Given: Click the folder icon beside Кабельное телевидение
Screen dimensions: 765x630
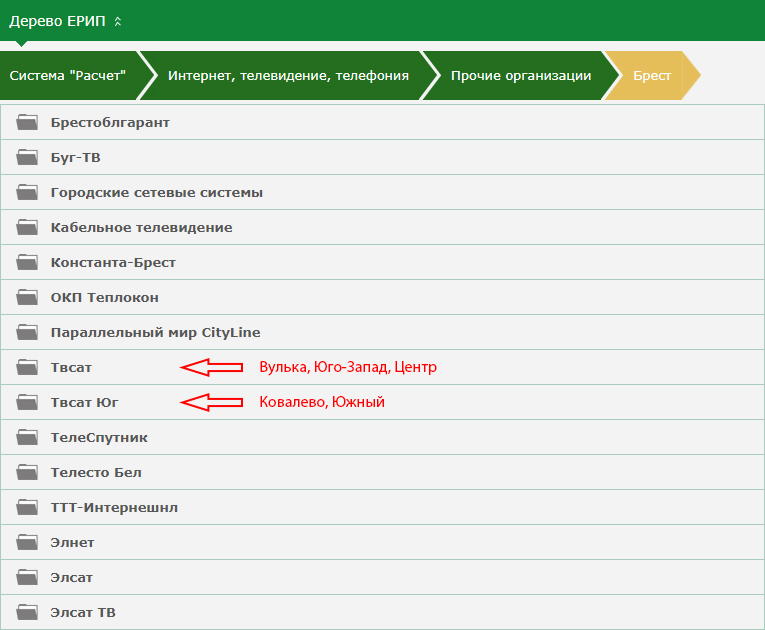Looking at the screenshot, I should (x=27, y=227).
